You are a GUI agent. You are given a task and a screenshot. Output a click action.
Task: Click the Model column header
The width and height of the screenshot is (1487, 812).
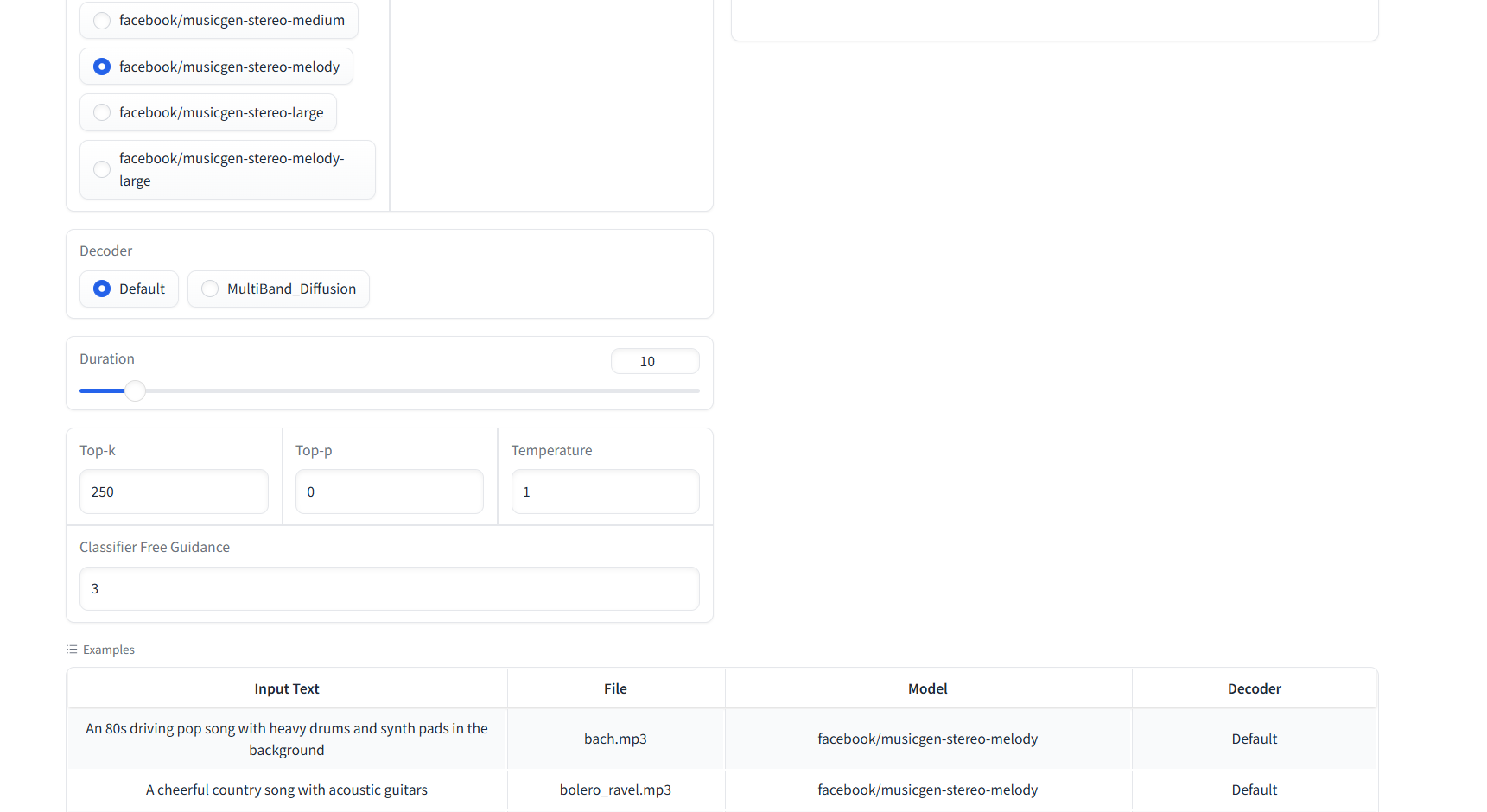click(x=928, y=688)
